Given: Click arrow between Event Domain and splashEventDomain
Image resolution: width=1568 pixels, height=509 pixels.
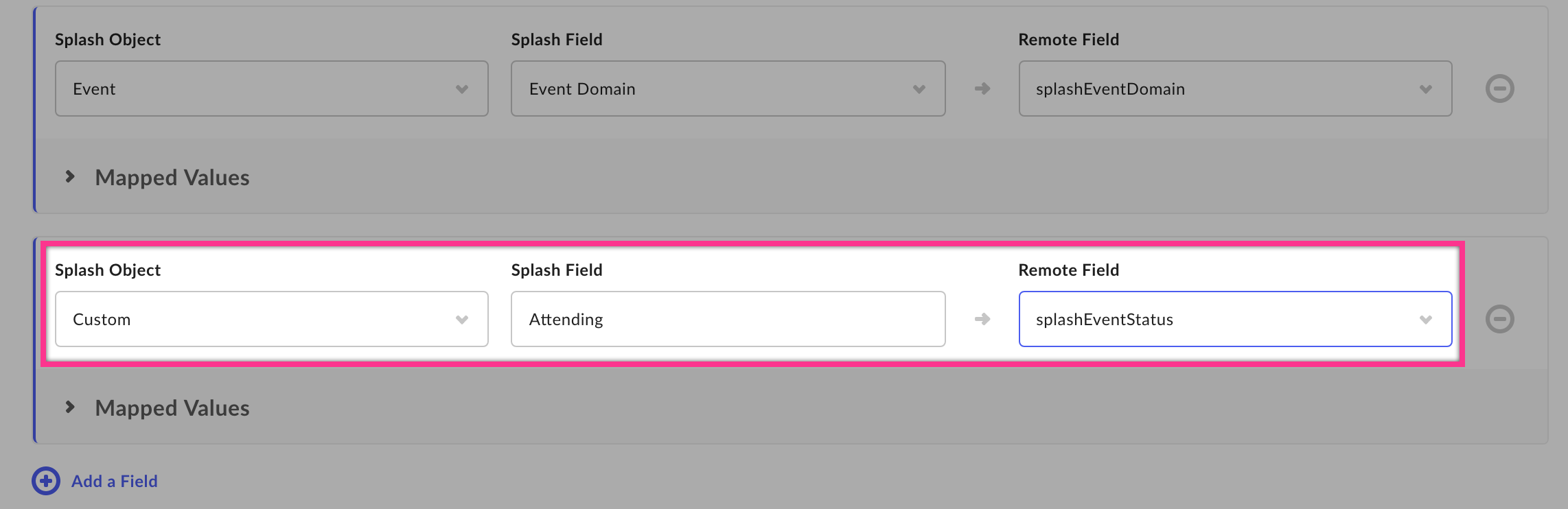Looking at the screenshot, I should (982, 88).
